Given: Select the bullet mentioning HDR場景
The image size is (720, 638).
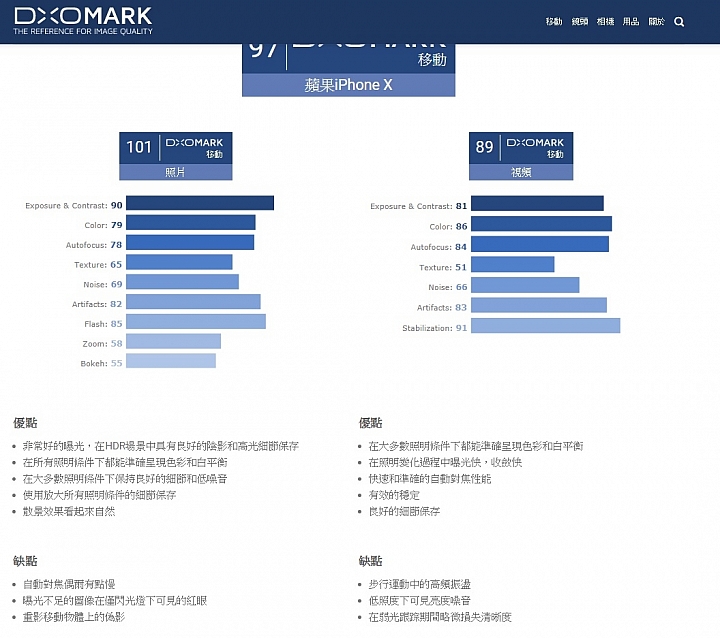Looking at the screenshot, I should [161, 446].
